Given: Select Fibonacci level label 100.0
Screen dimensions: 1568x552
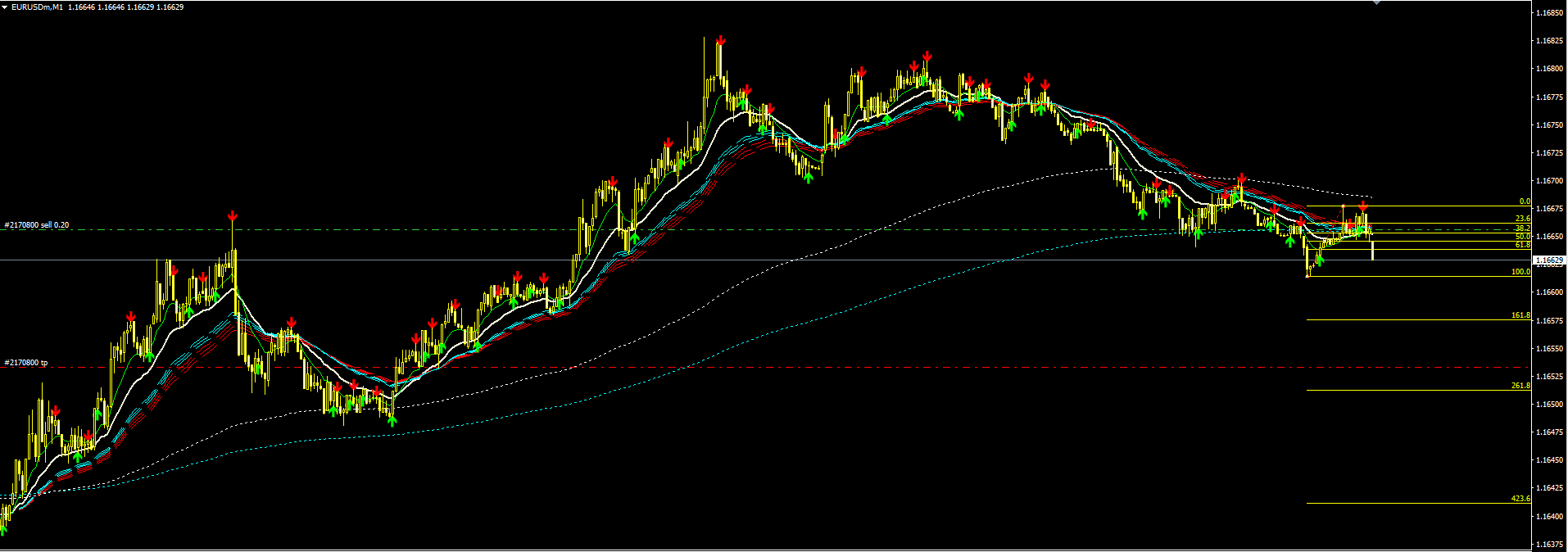Looking at the screenshot, I should (1521, 272).
